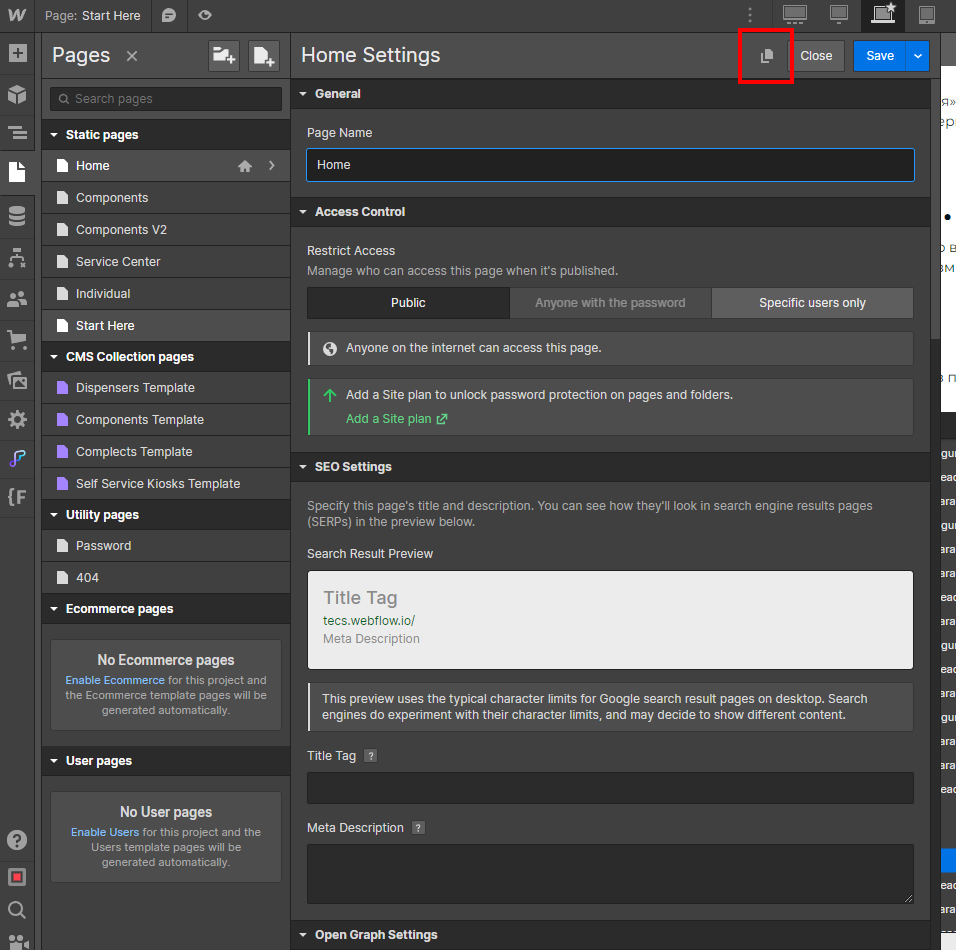
Task: Click the Close button
Action: [x=816, y=56]
